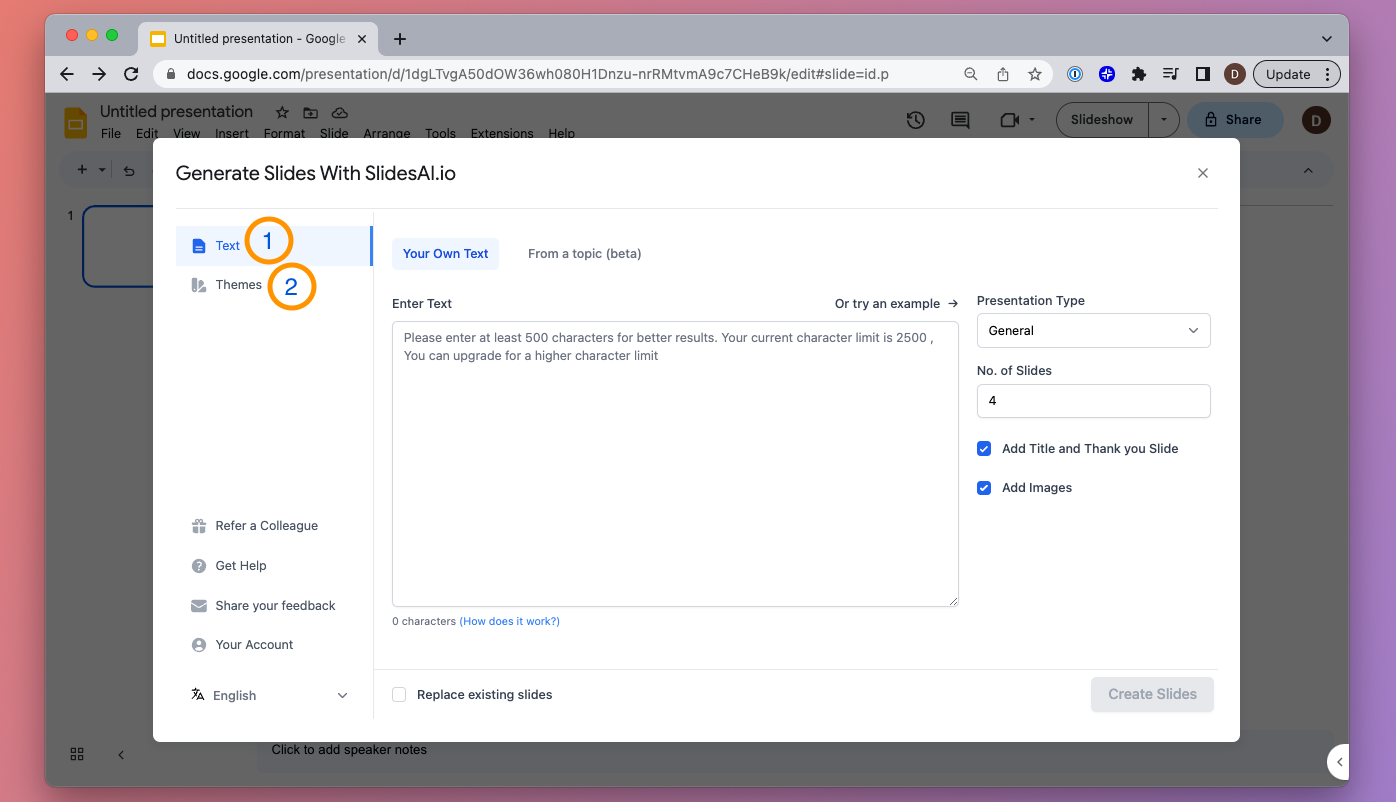Click Or try an example link

896,304
